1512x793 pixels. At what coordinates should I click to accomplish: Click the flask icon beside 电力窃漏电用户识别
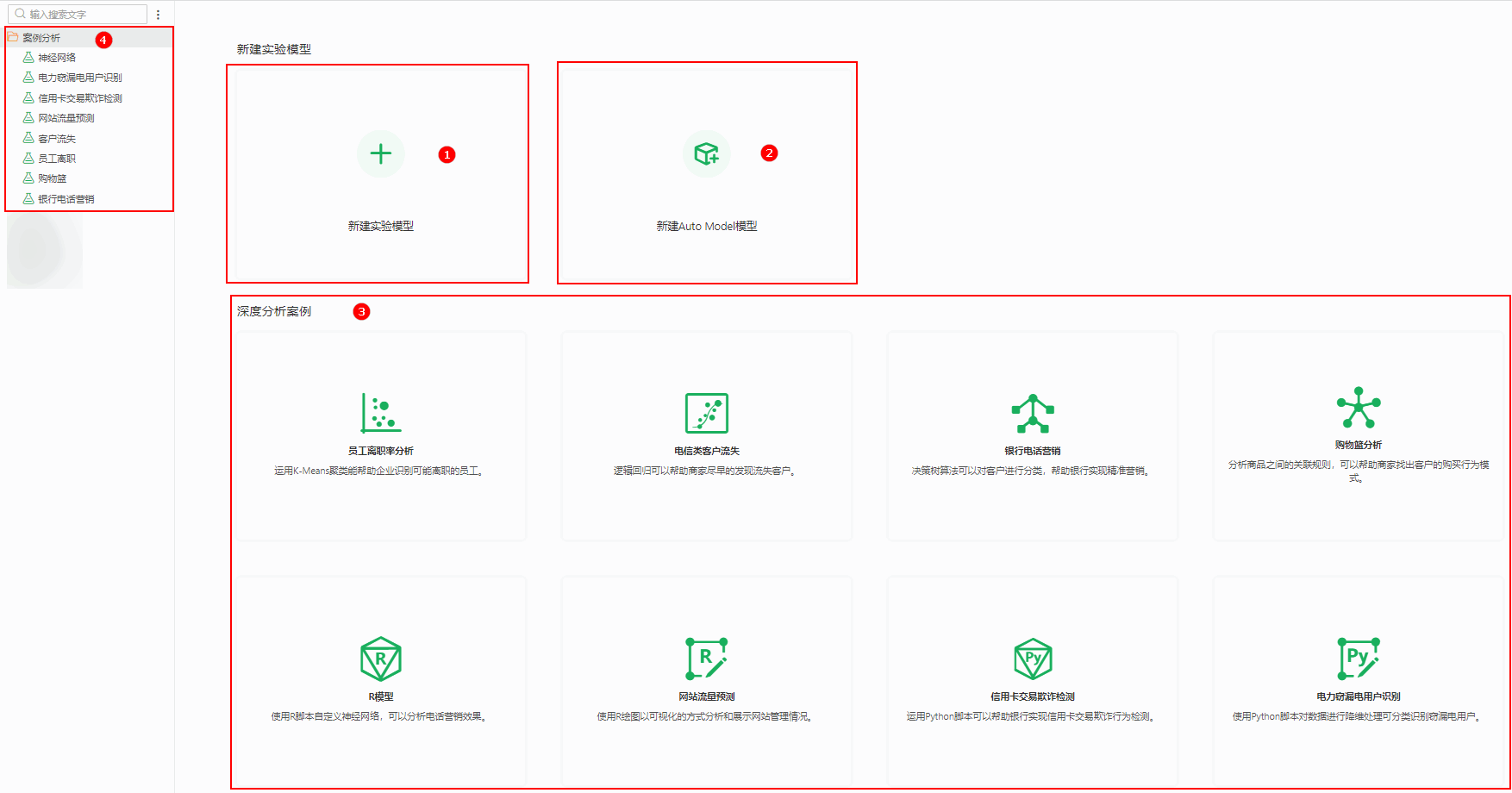(x=28, y=77)
